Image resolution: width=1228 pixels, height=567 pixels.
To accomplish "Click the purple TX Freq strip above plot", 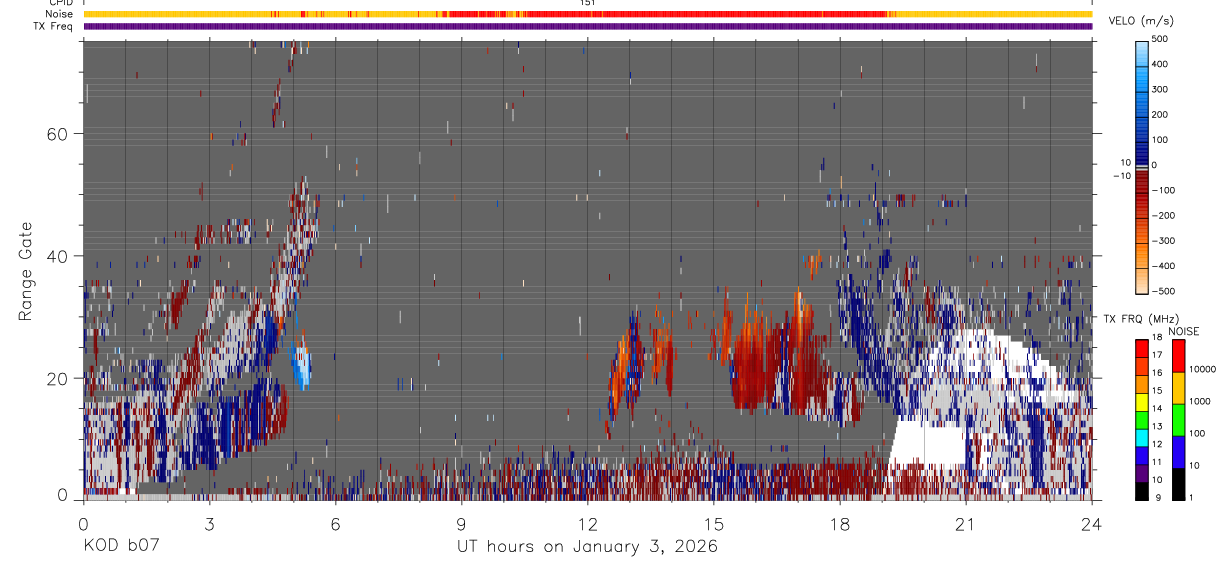I will click(x=587, y=26).
